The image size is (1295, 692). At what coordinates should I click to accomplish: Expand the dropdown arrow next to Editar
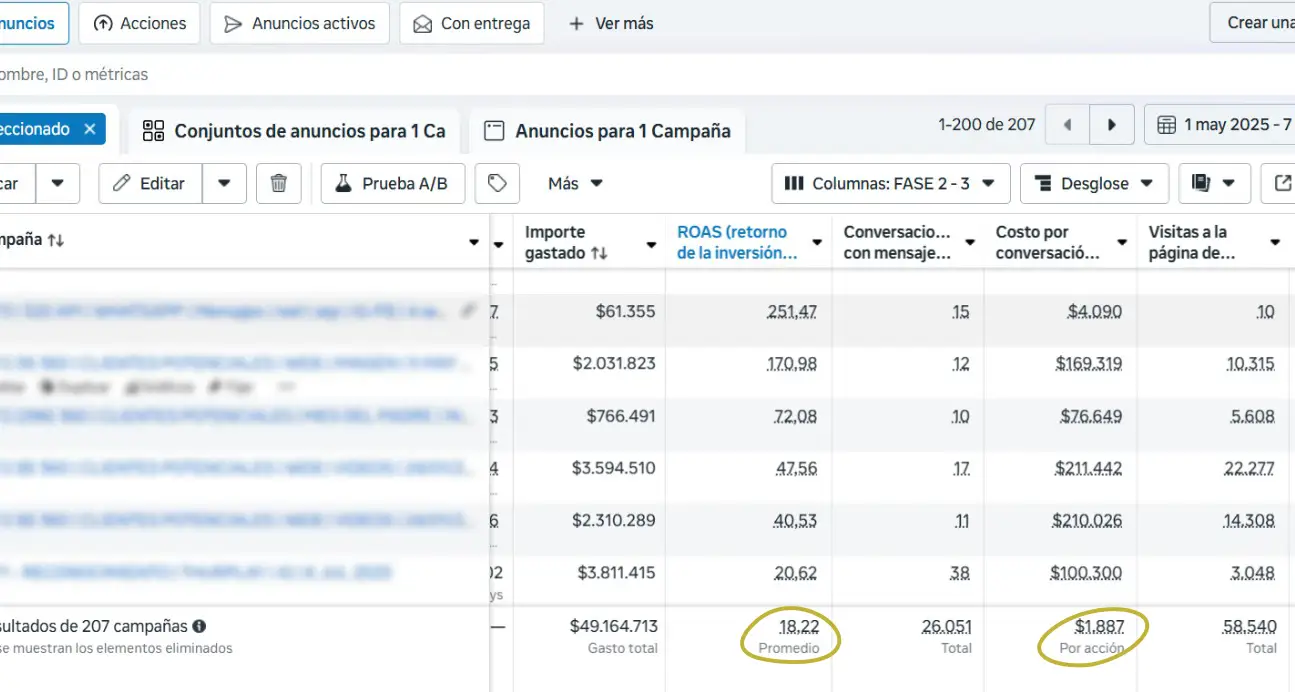[x=224, y=183]
